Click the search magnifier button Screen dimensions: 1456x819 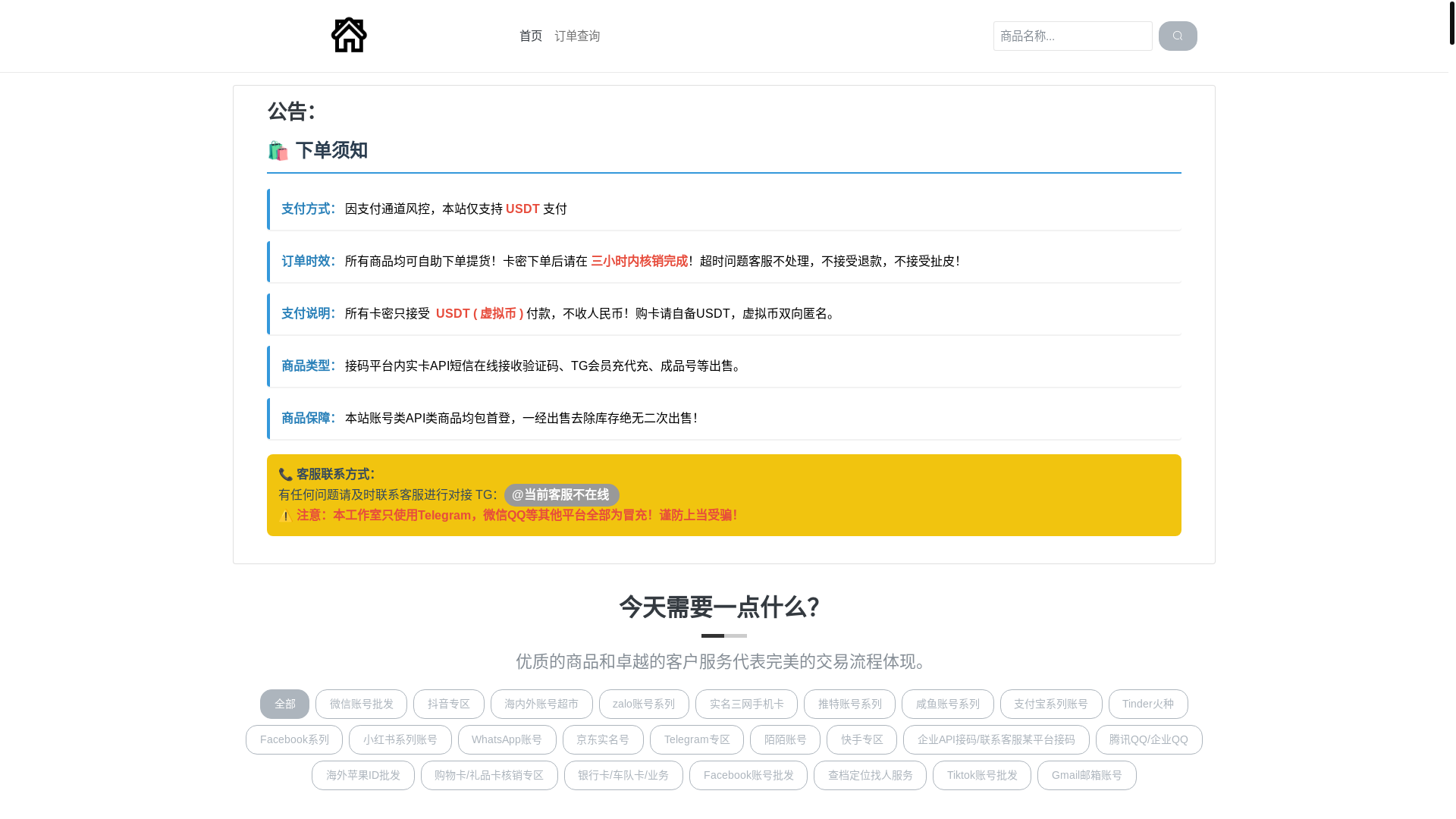pos(1178,36)
